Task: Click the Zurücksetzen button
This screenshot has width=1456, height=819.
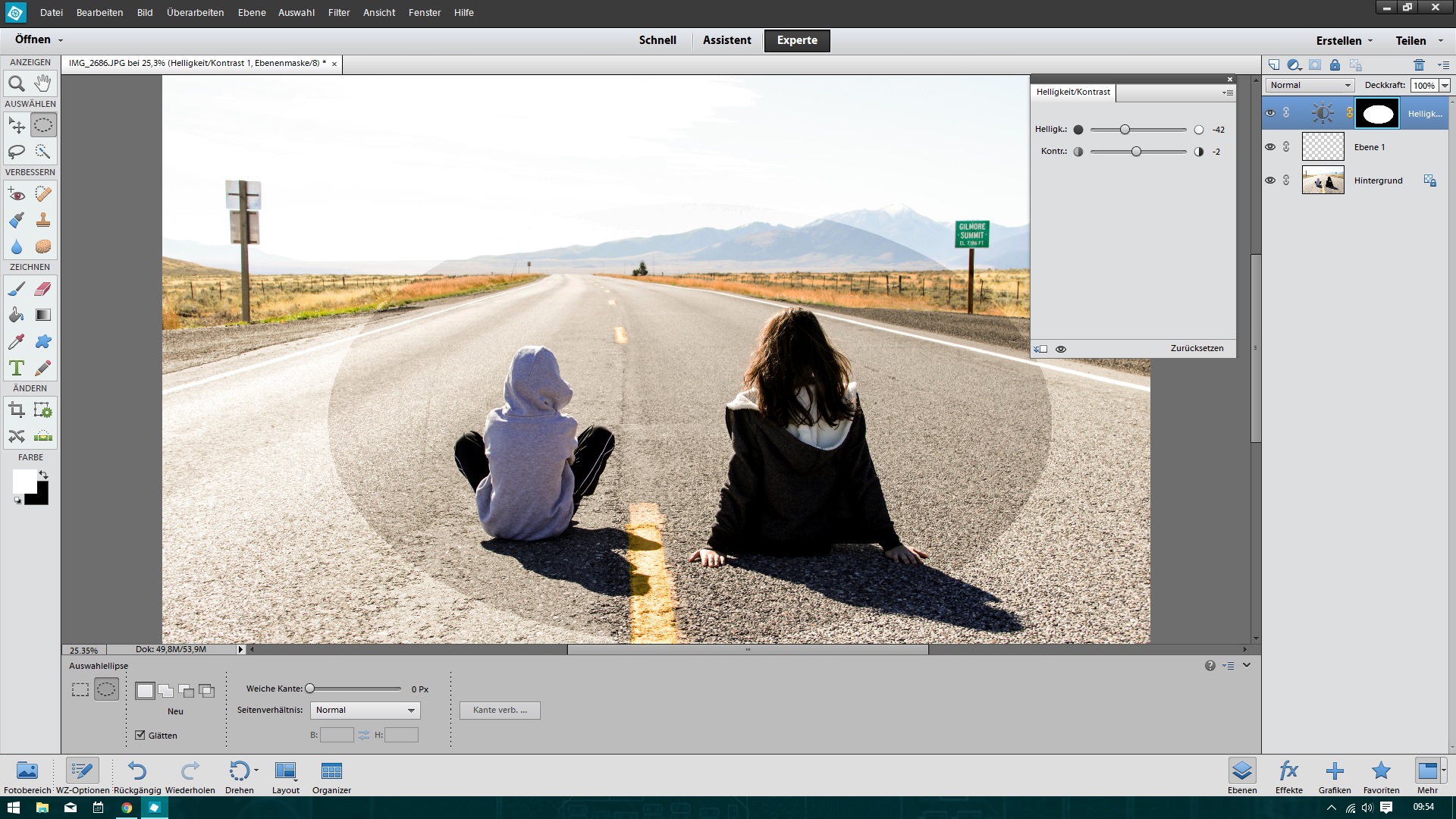Action: tap(1197, 349)
